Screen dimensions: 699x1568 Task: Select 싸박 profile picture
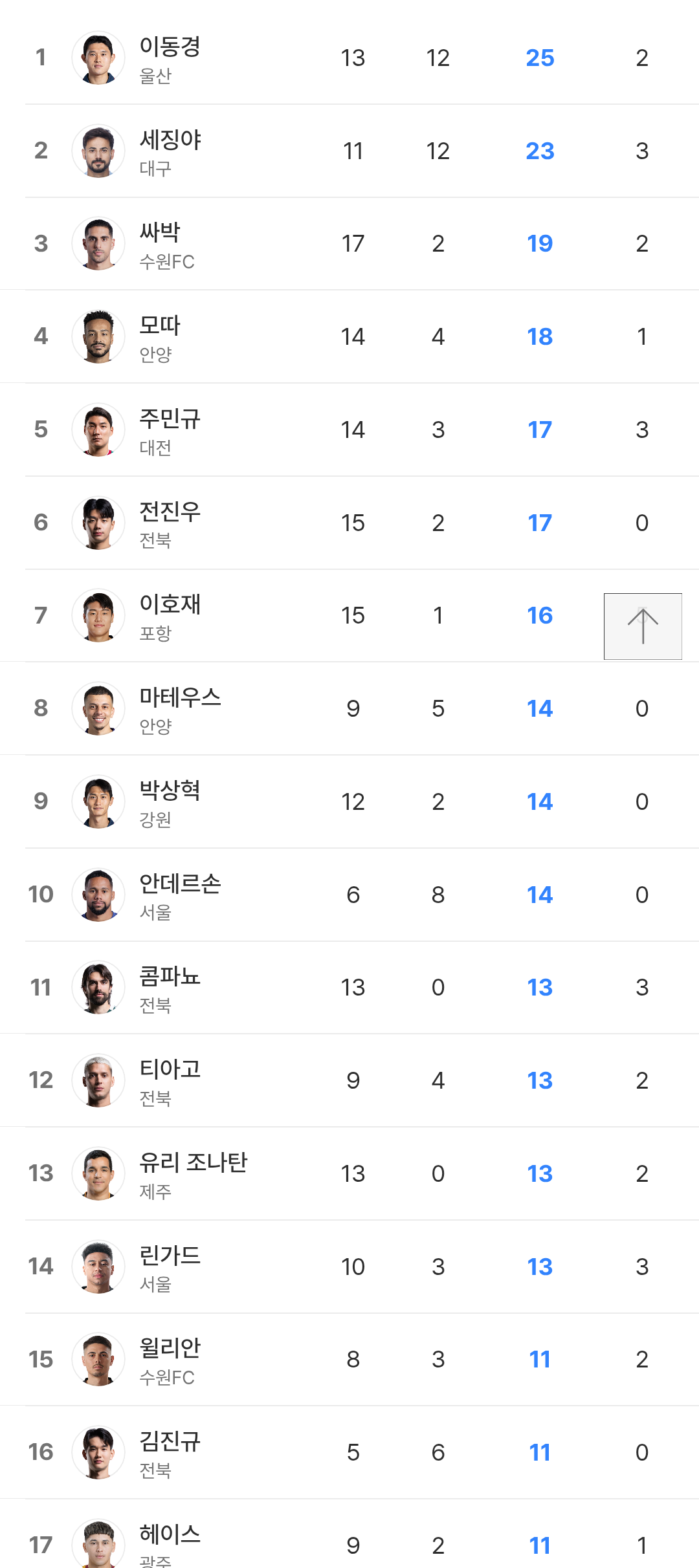98,244
